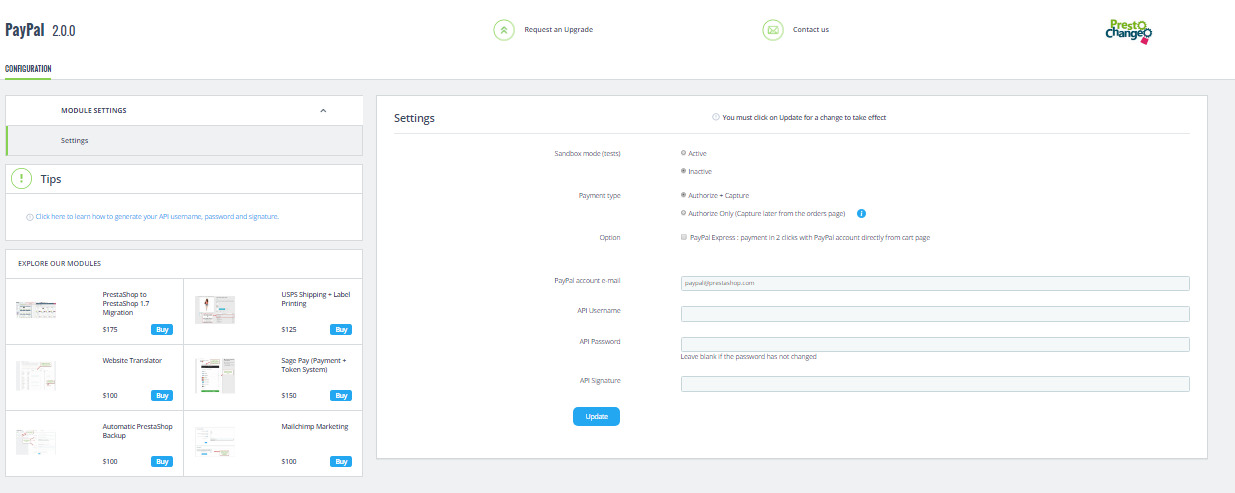Image resolution: width=1235 pixels, height=493 pixels.
Task: Click into the API Username field
Action: (935, 314)
